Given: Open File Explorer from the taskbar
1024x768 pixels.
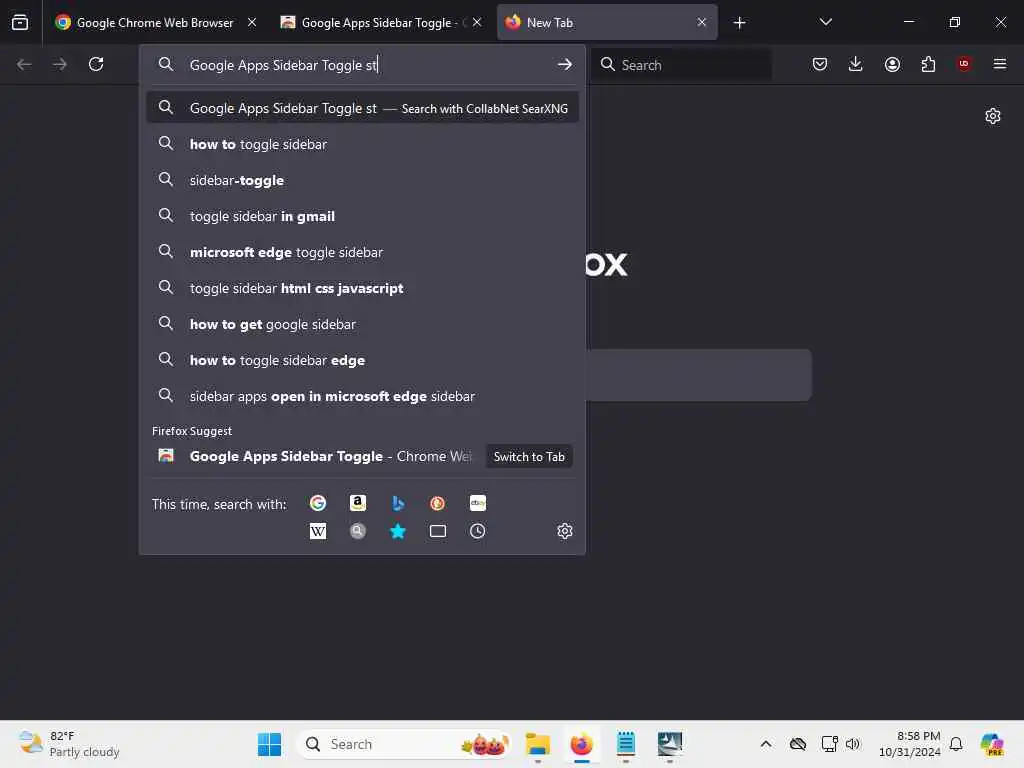Looking at the screenshot, I should (537, 744).
